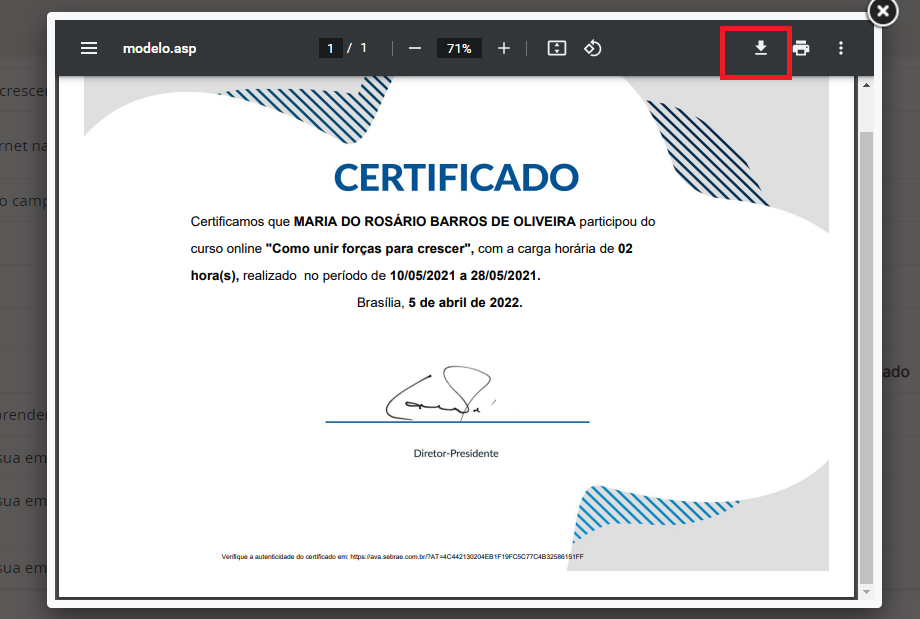920x619 pixels.
Task: Click the course name "Como unir forças para crescer"
Action: (x=369, y=248)
